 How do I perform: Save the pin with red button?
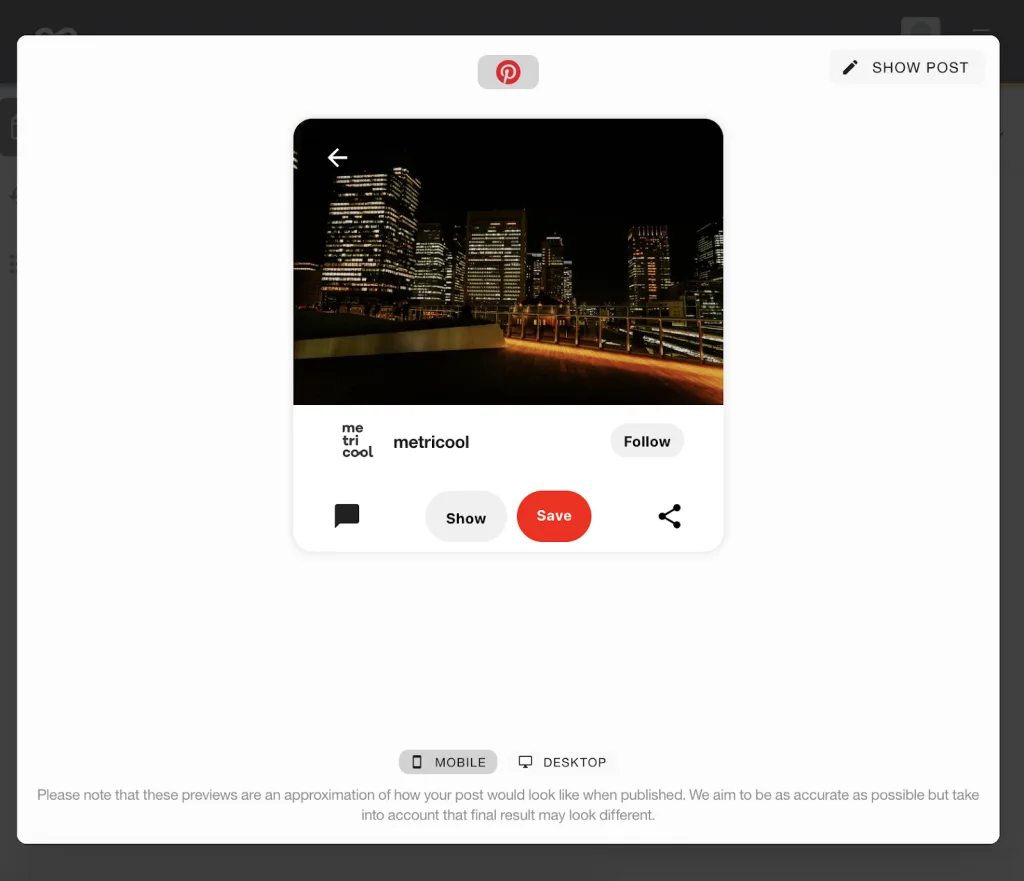coord(554,515)
